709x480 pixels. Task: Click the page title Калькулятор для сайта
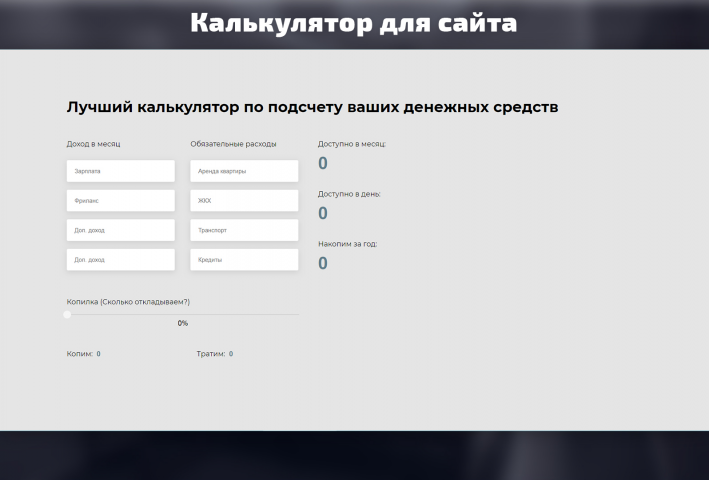point(354,23)
